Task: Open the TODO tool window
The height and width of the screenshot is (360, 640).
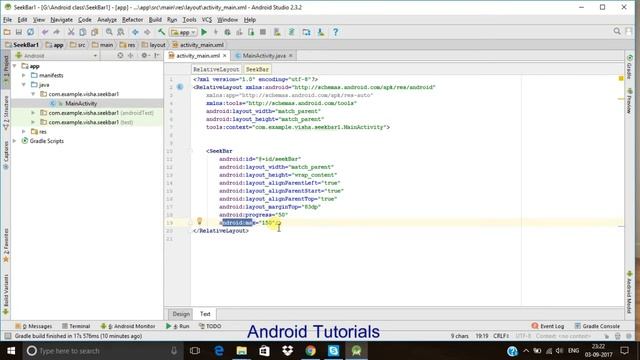Action: coord(210,326)
